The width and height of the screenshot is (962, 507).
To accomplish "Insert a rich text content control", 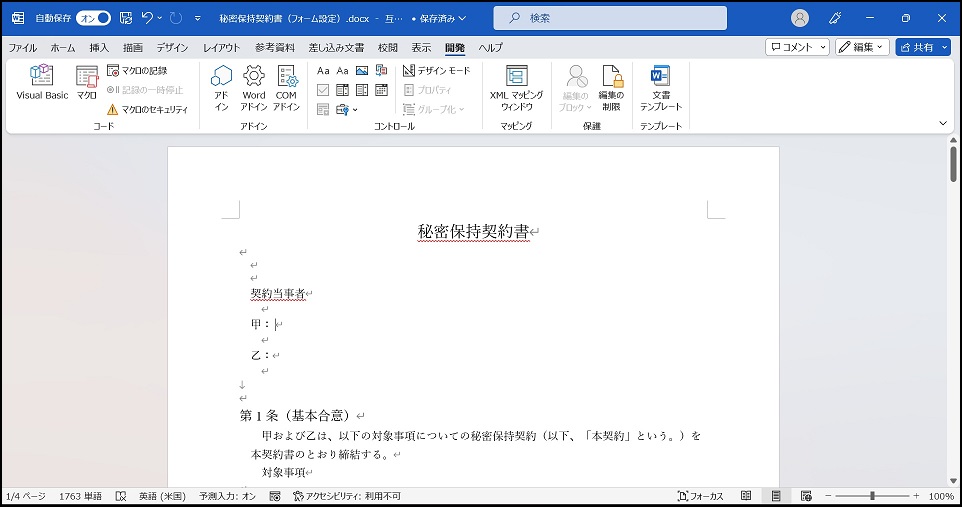I will [323, 71].
